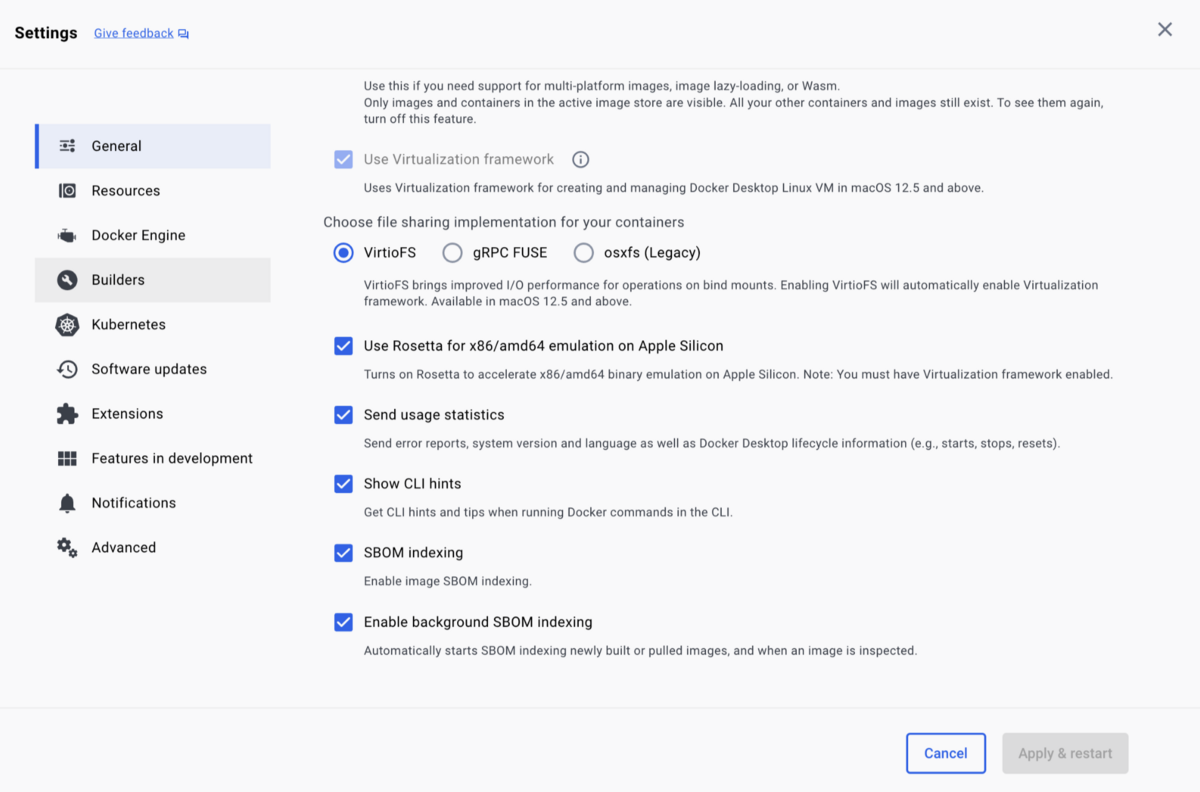
Task: Click the Give feedback link
Action: (x=134, y=33)
